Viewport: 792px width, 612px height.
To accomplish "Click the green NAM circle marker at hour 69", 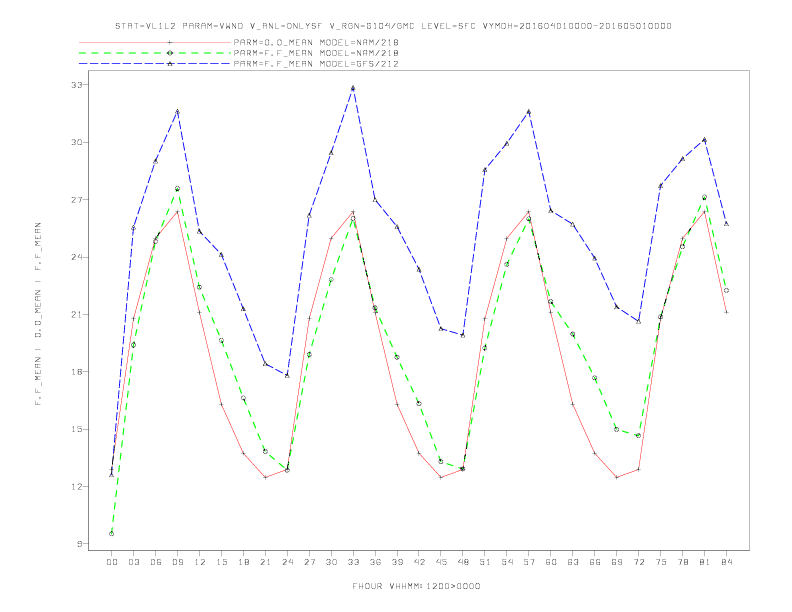I will point(617,429).
